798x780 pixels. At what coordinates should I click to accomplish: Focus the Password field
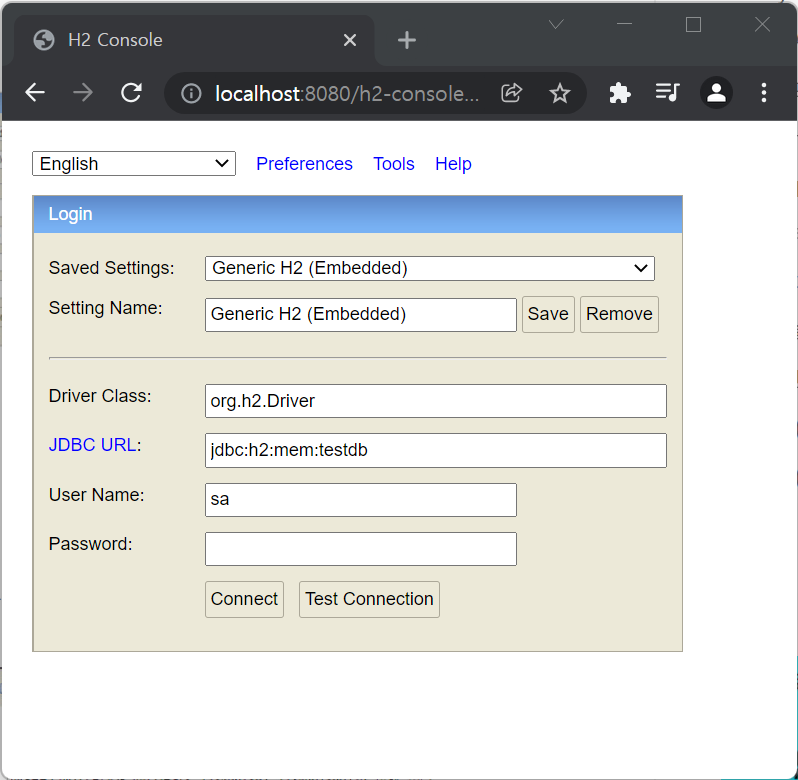coord(361,549)
